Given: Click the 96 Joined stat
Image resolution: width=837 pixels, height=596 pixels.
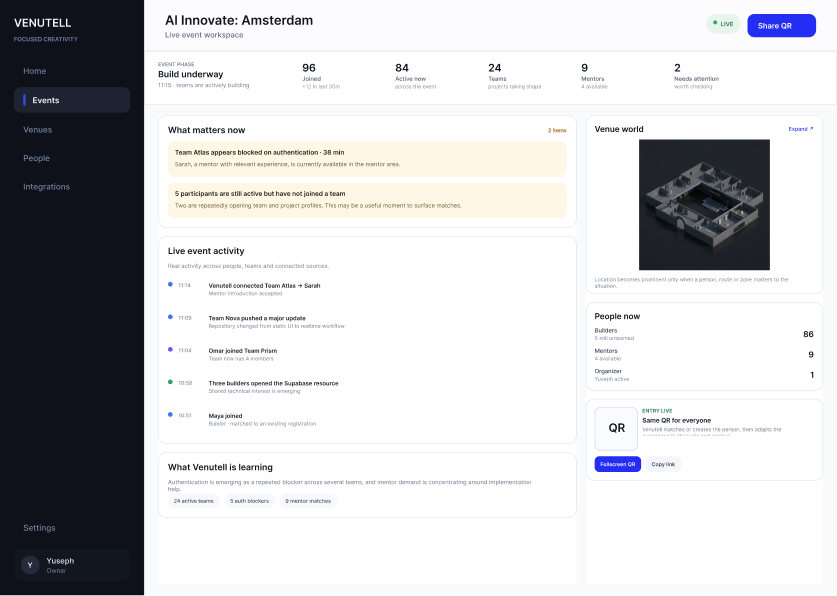Looking at the screenshot, I should point(321,76).
